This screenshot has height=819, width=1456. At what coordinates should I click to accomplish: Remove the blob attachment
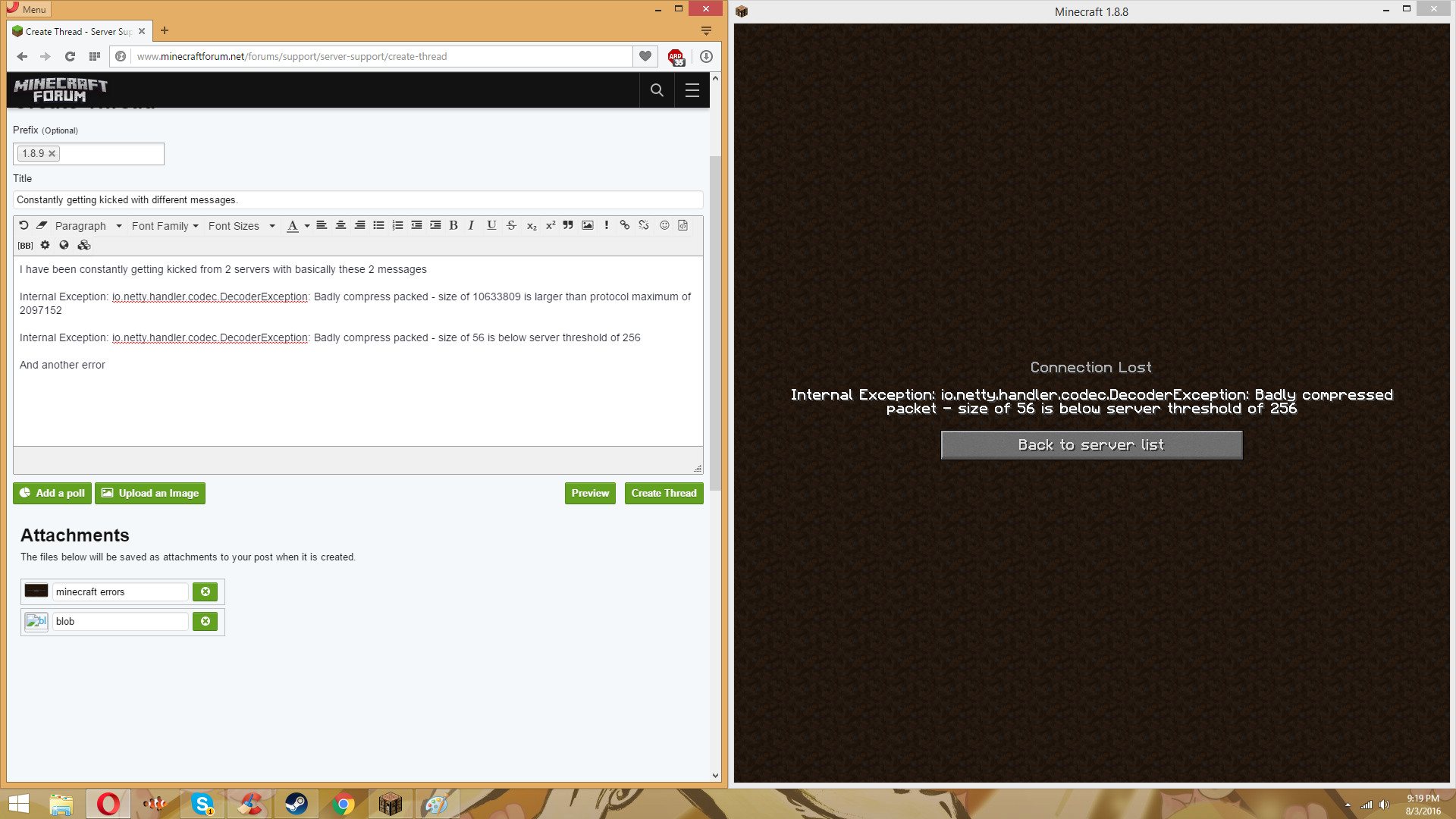[205, 621]
